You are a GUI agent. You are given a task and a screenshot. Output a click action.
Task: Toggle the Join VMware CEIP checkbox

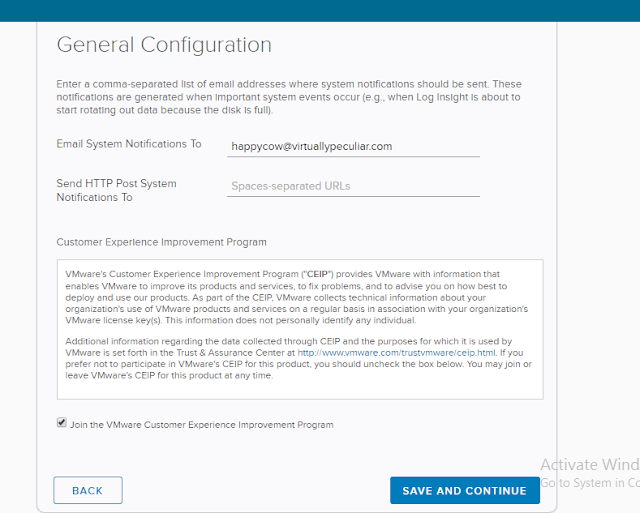(x=62, y=424)
